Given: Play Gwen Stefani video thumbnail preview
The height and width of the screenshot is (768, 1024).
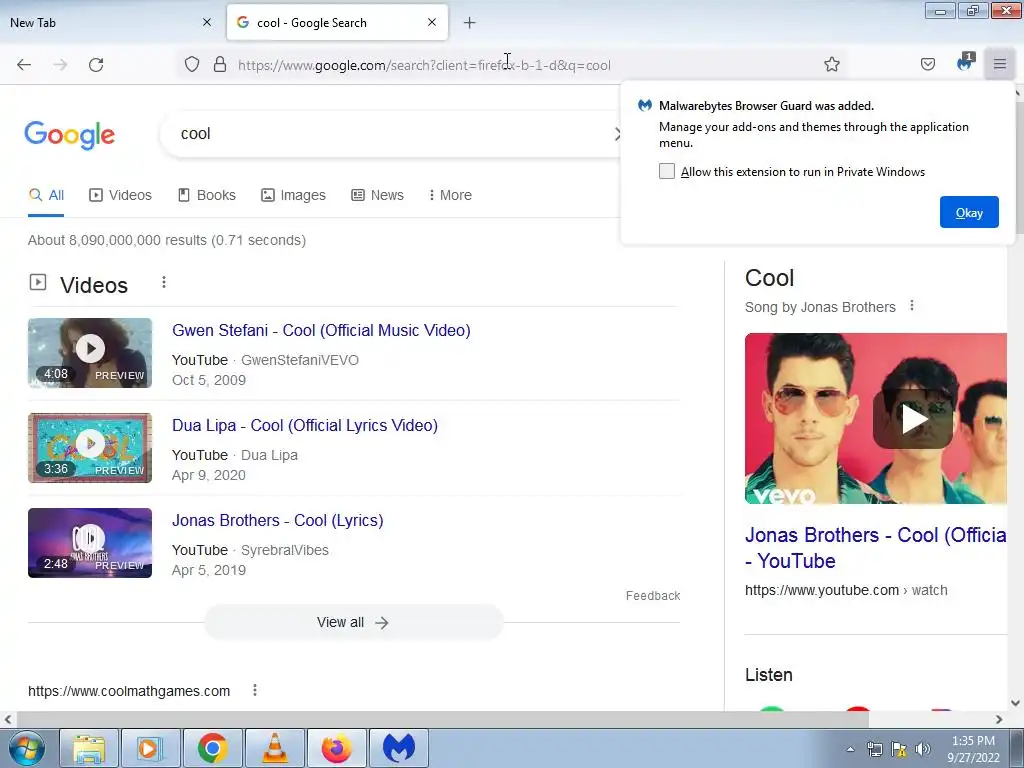Looking at the screenshot, I should [90, 353].
